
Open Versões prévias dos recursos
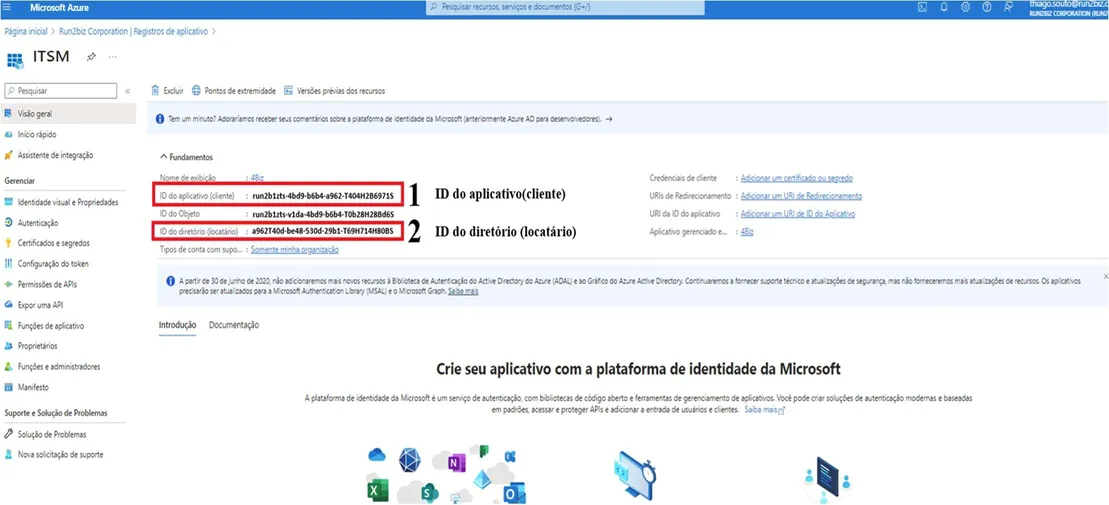point(334,91)
